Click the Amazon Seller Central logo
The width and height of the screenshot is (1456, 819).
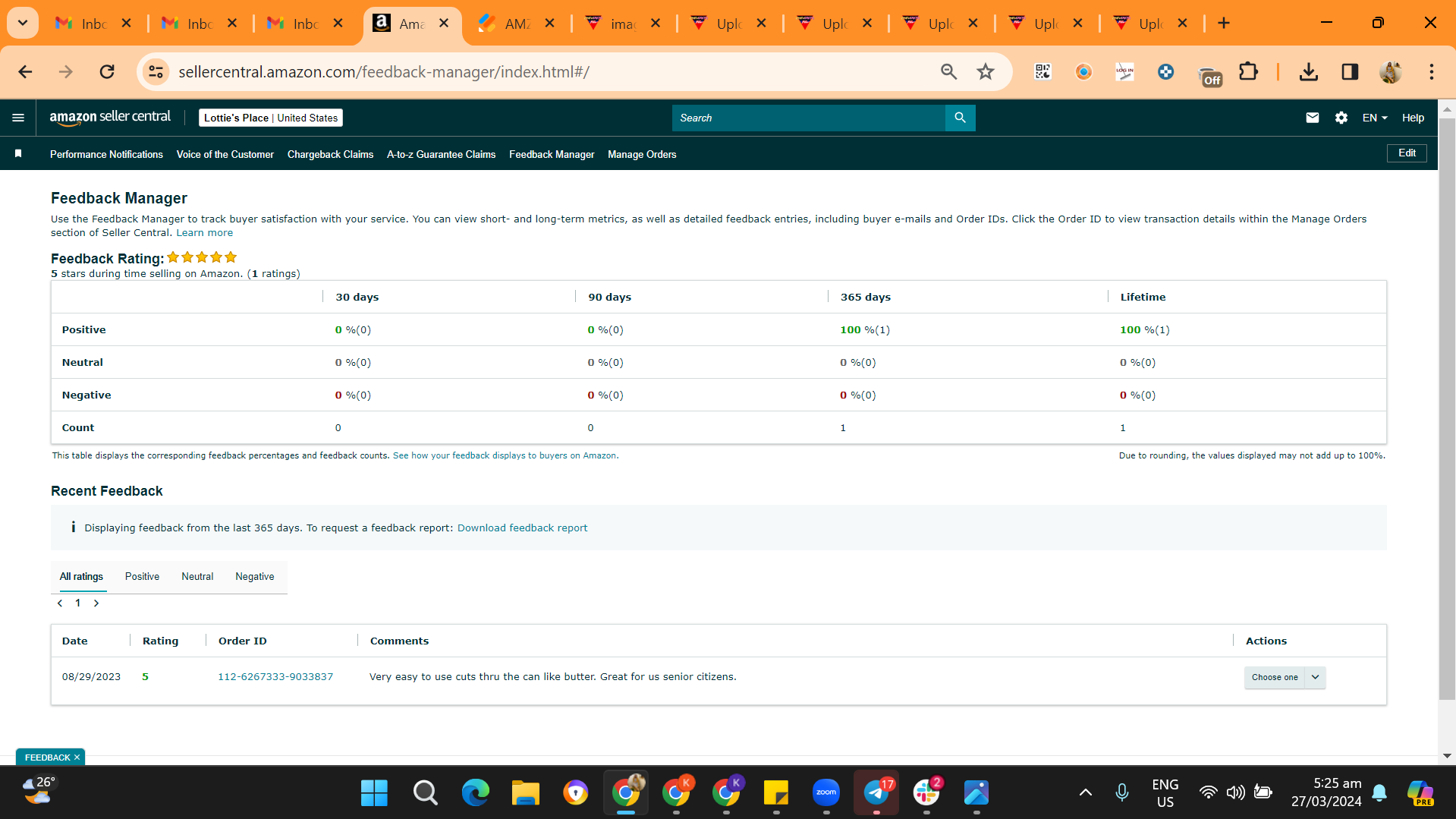coord(110,117)
